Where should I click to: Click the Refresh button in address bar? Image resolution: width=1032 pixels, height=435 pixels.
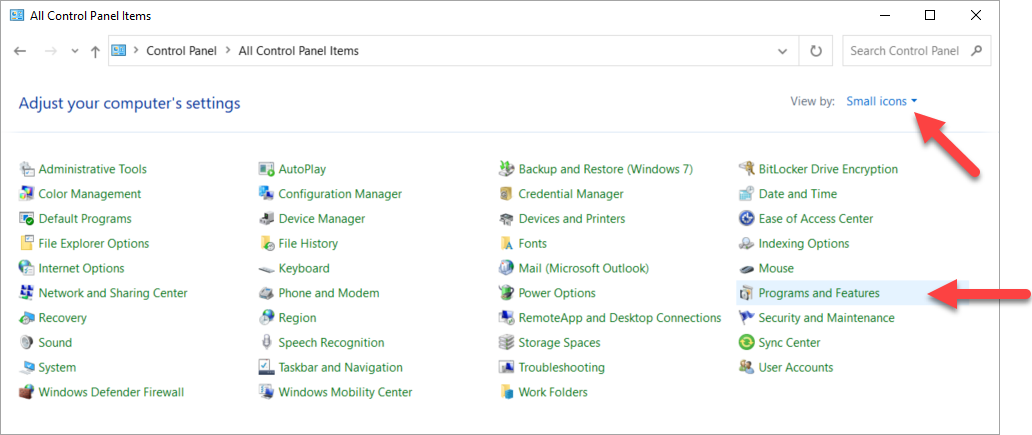[817, 51]
